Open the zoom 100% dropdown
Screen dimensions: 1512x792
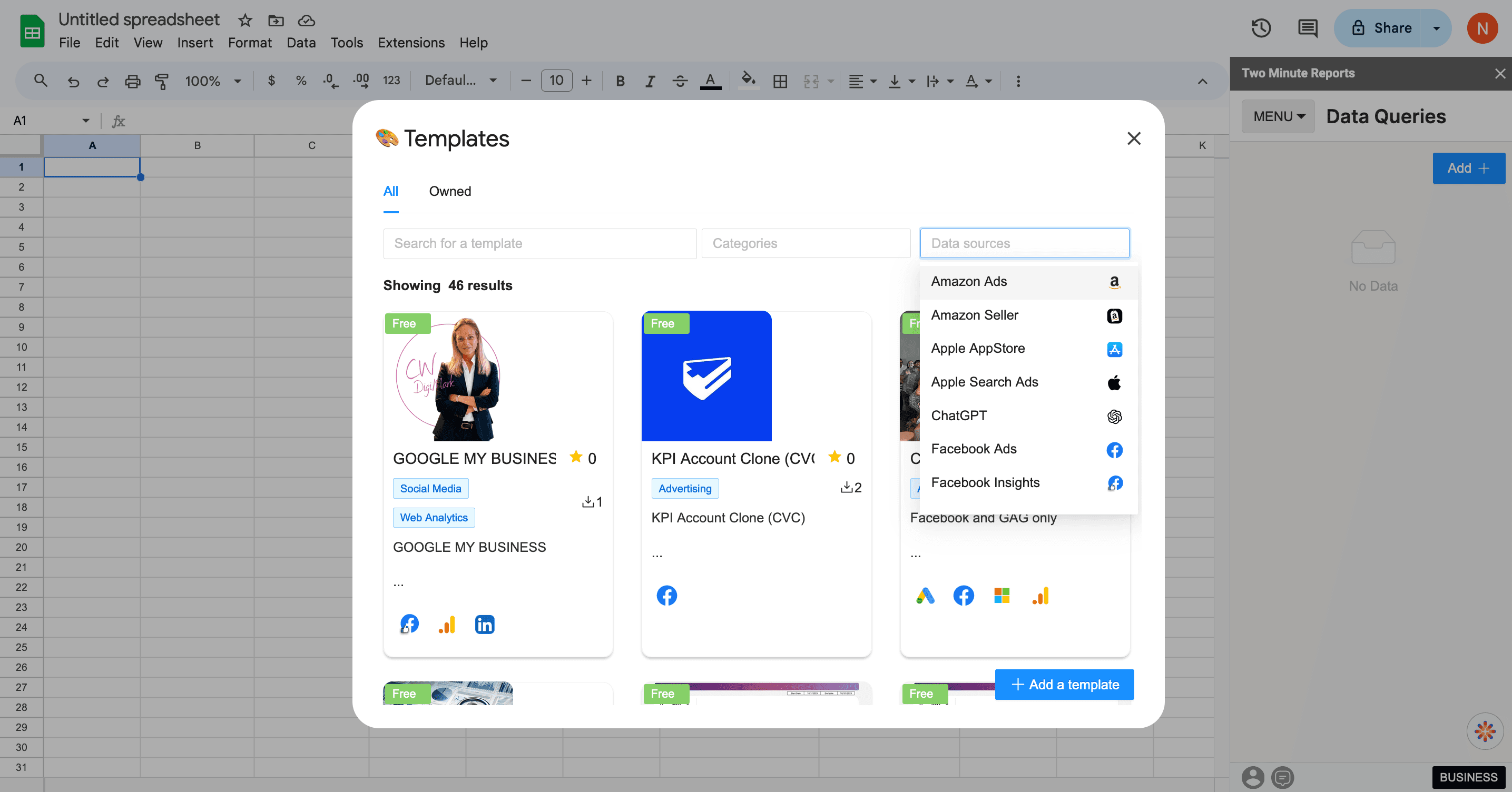[x=212, y=81]
